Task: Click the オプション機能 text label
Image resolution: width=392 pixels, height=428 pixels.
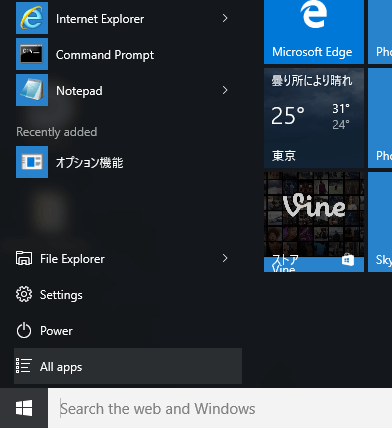Action: [90, 163]
